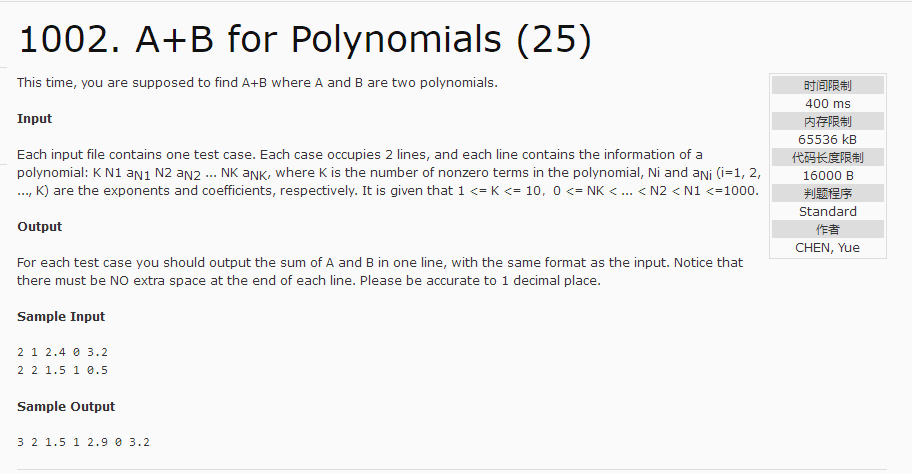Click first sample input line 2 1 2.4 0 3.2
This screenshot has height=474, width=912.
62,352
